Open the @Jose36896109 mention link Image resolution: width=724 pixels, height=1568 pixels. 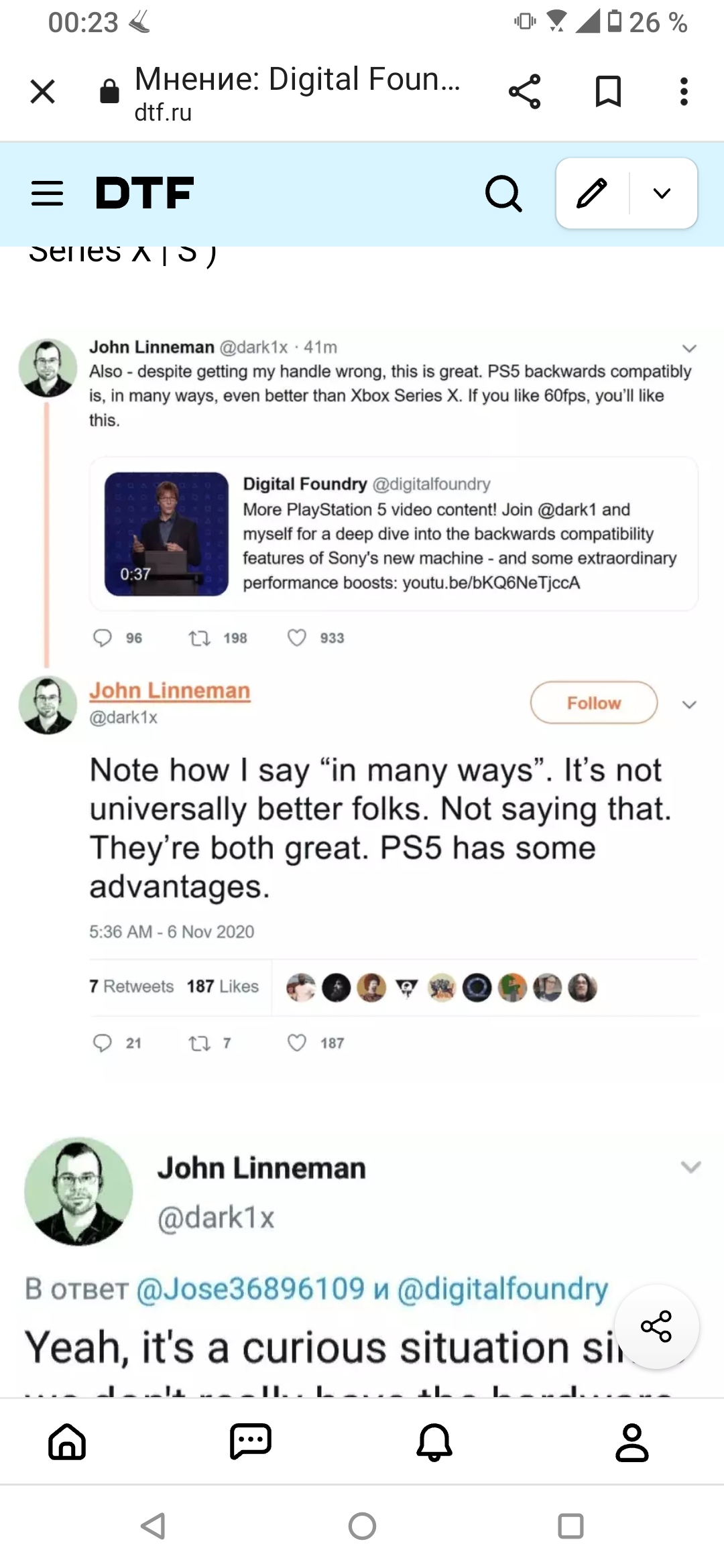(x=251, y=1289)
